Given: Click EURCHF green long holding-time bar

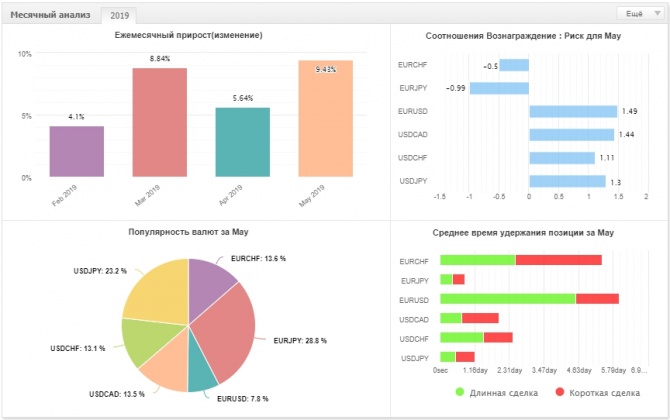Looking at the screenshot, I should coord(478,260).
